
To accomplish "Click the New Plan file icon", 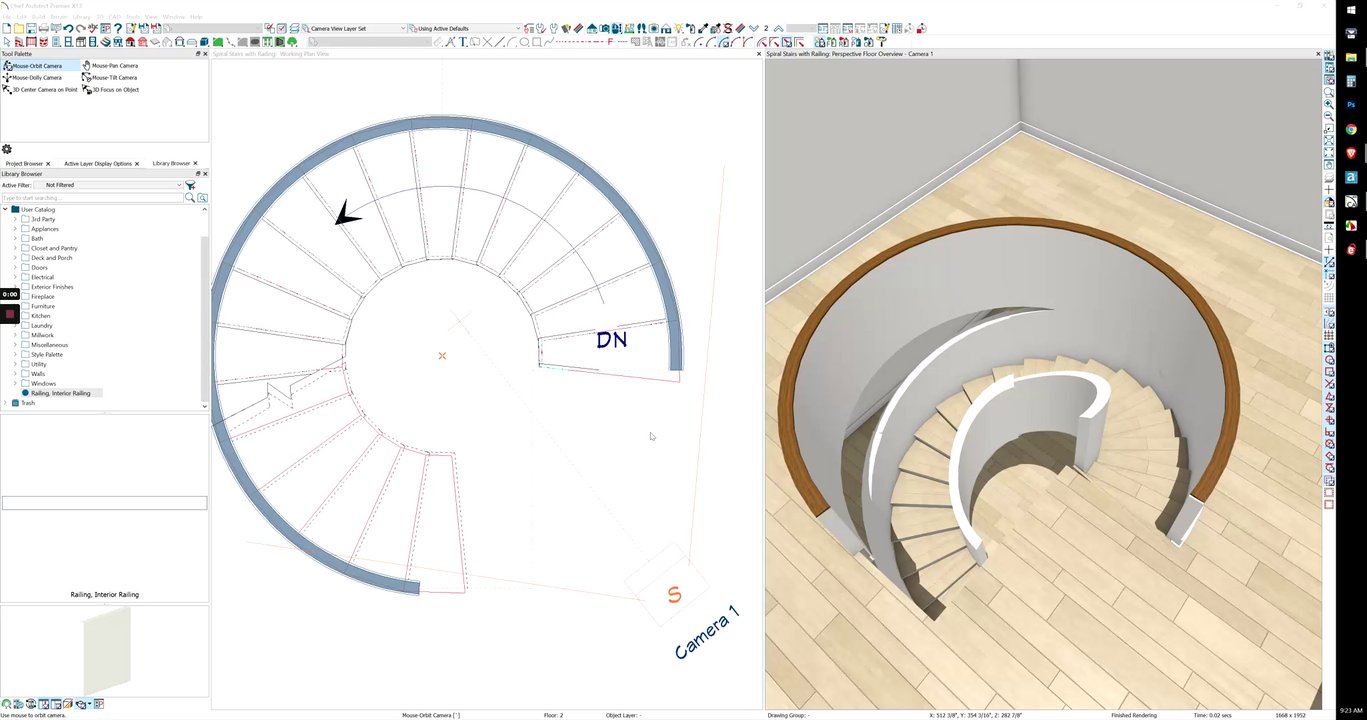I will (7, 29).
